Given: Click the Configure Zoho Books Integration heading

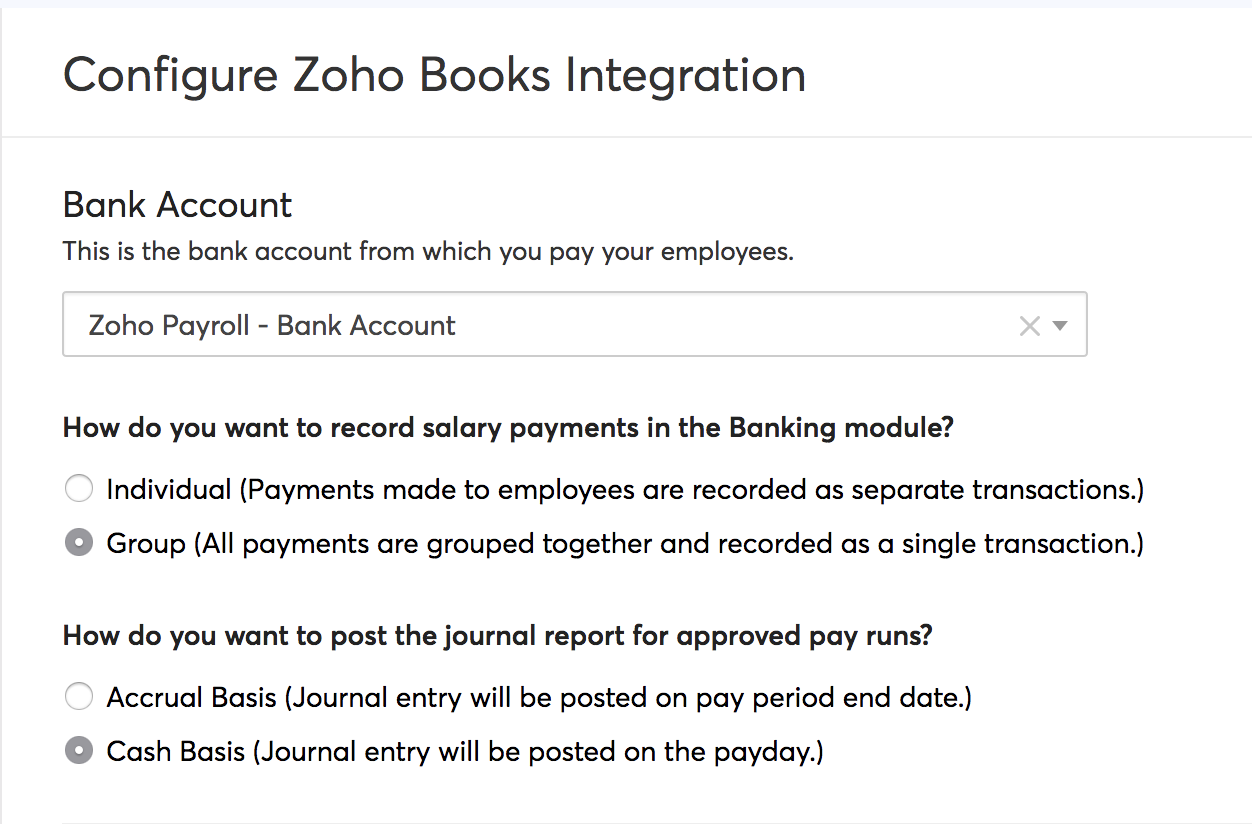Looking at the screenshot, I should 434,74.
